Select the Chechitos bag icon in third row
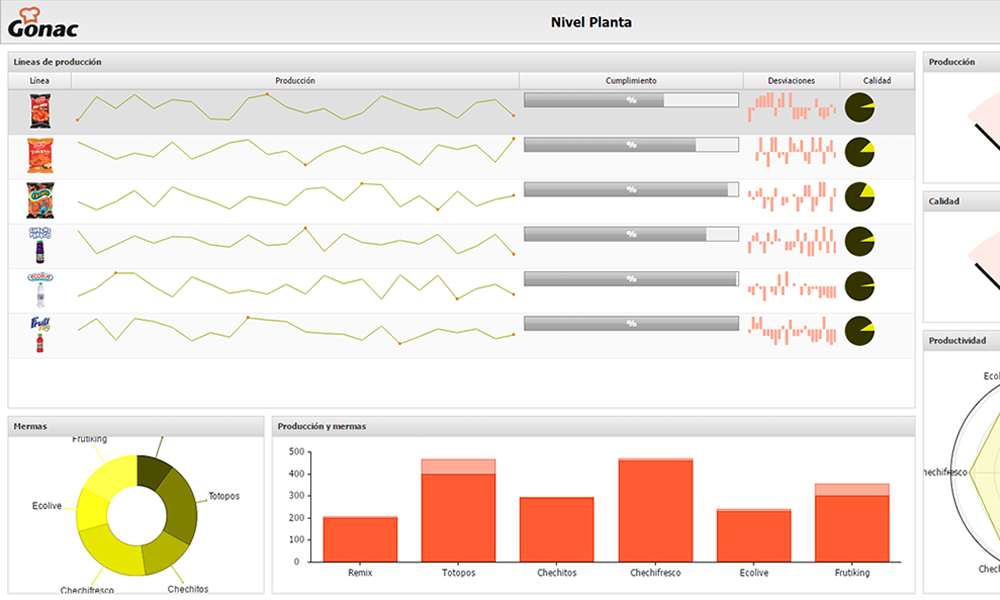1000x600 pixels. point(40,200)
